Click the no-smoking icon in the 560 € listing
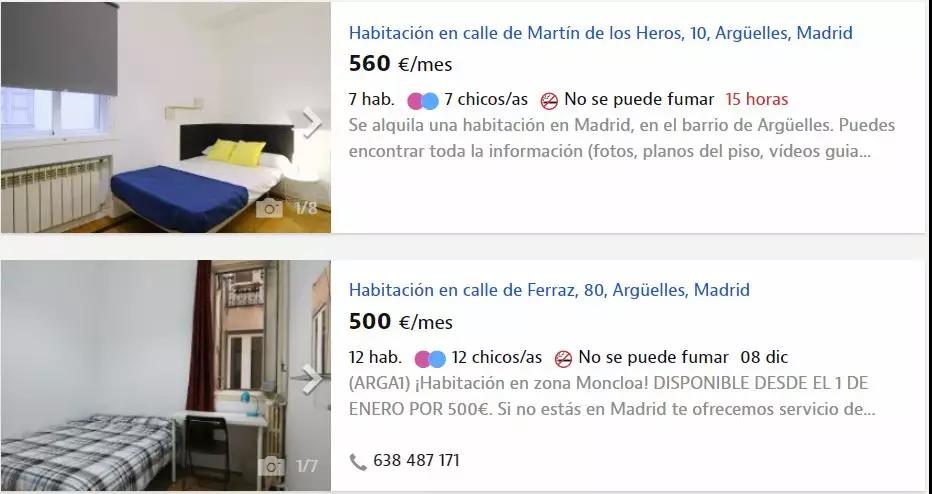This screenshot has width=932, height=494. (x=549, y=100)
